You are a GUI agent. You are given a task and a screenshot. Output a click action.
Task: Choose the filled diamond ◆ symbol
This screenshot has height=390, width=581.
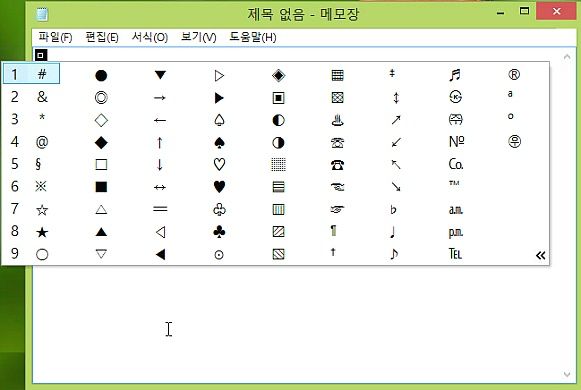[101, 143]
